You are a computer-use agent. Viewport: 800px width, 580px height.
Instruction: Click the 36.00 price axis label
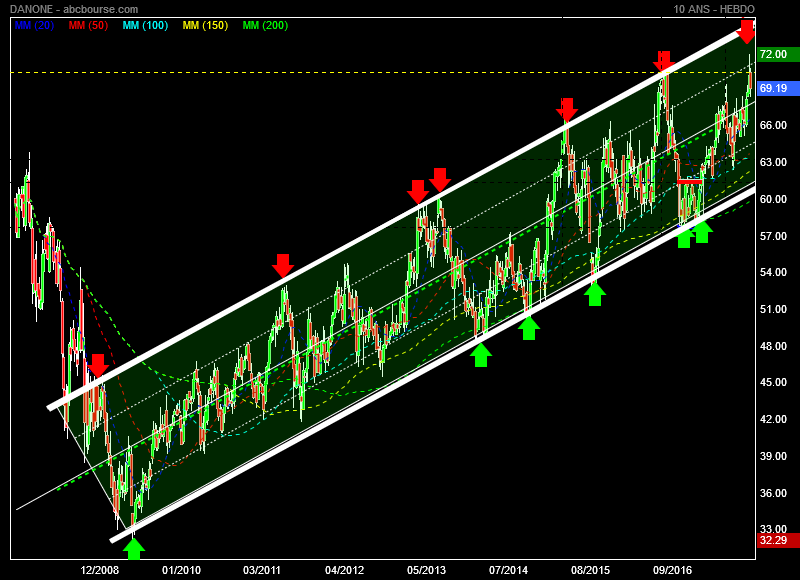773,493
